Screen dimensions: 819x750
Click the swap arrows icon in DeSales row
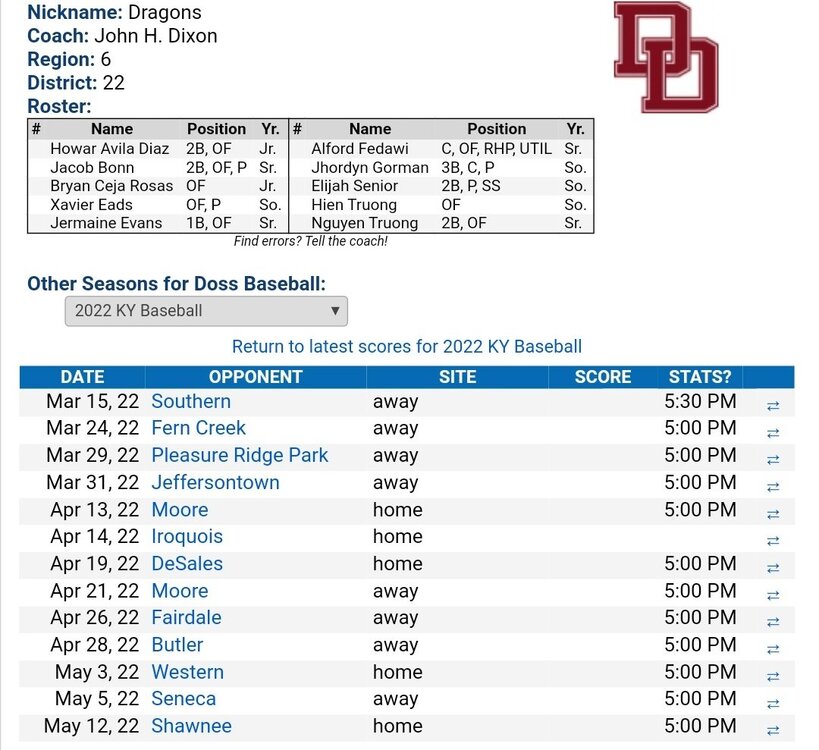pos(773,567)
